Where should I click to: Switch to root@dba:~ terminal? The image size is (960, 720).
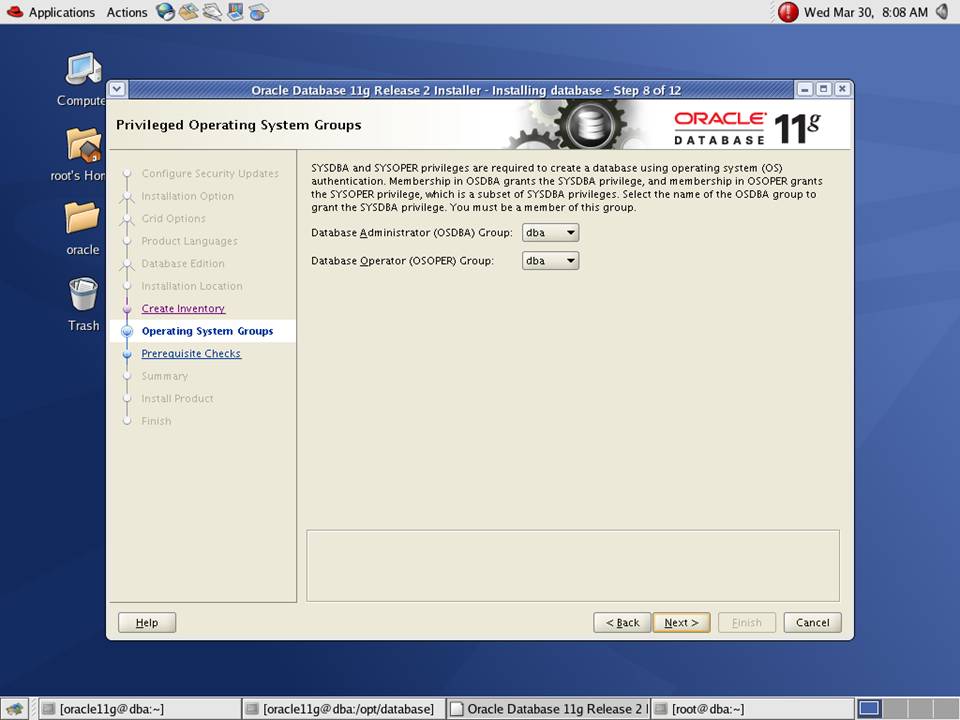point(752,709)
